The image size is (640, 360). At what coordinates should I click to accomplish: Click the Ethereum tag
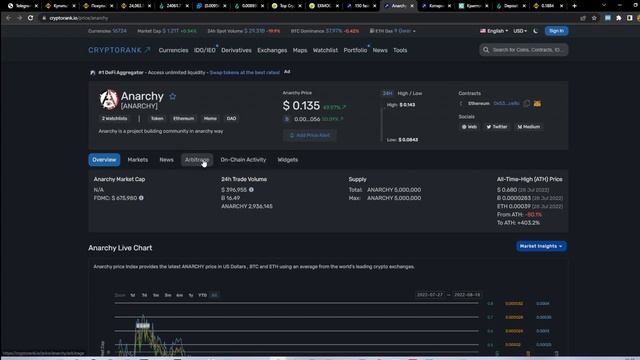pos(184,118)
